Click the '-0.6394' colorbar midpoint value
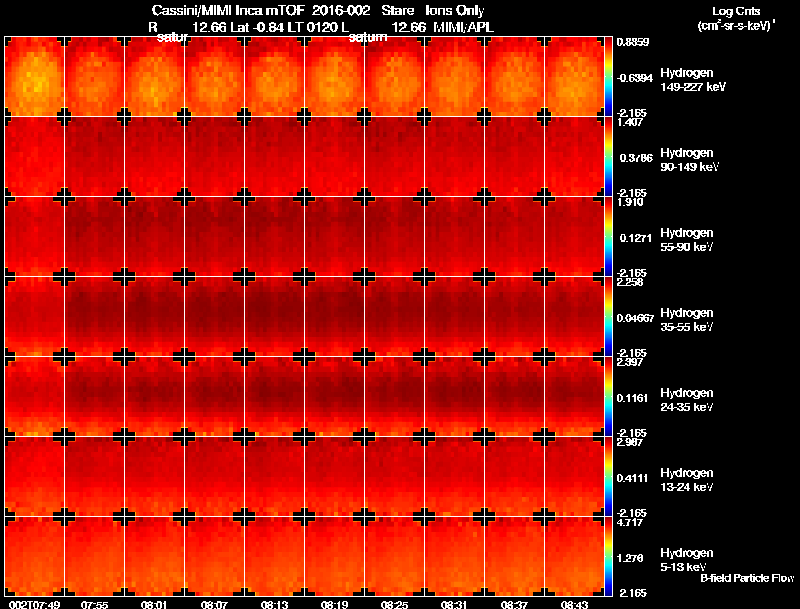The width and height of the screenshot is (800, 609). pyautogui.click(x=635, y=78)
